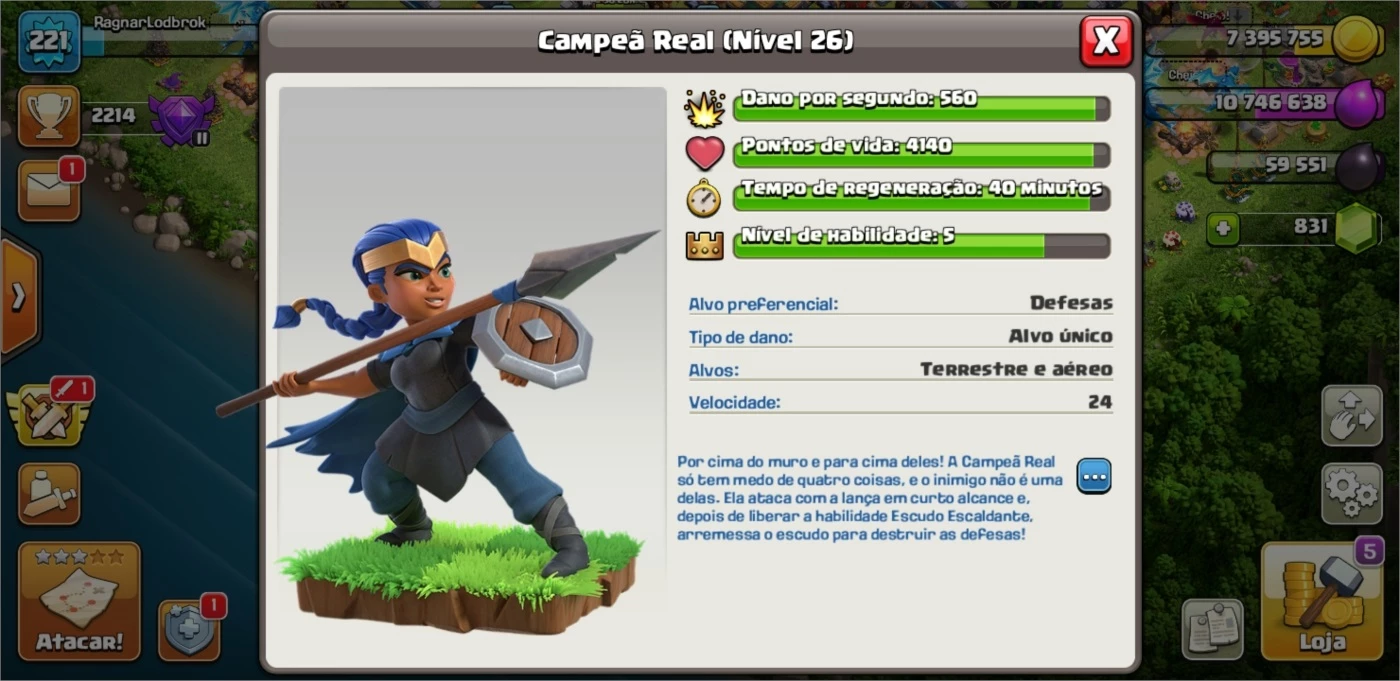Click the Dano por segundo progress bar

tap(921, 108)
